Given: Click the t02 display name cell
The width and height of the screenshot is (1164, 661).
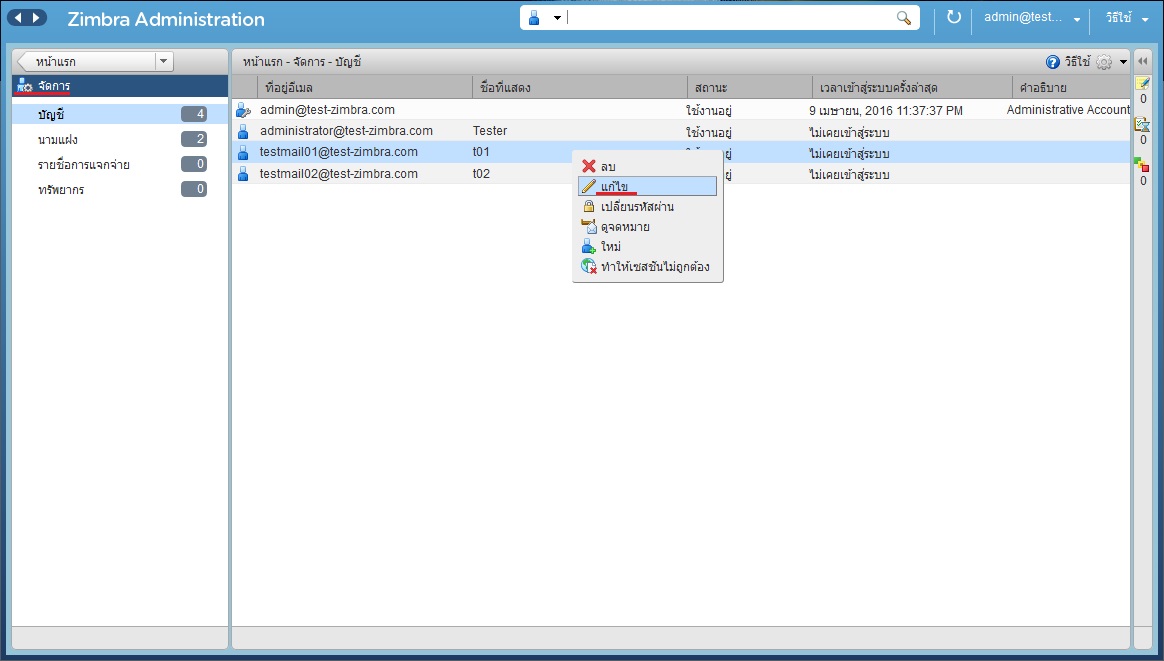Looking at the screenshot, I should (x=481, y=174).
